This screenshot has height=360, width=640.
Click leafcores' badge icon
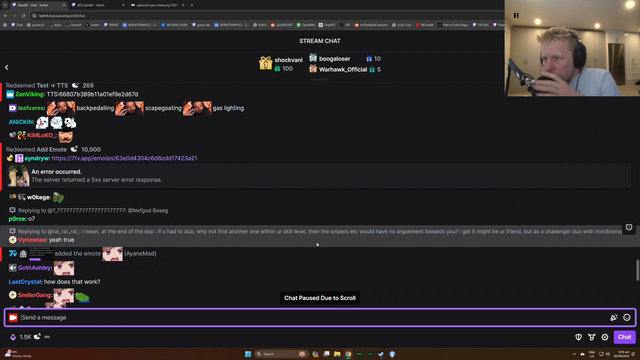coord(13,108)
